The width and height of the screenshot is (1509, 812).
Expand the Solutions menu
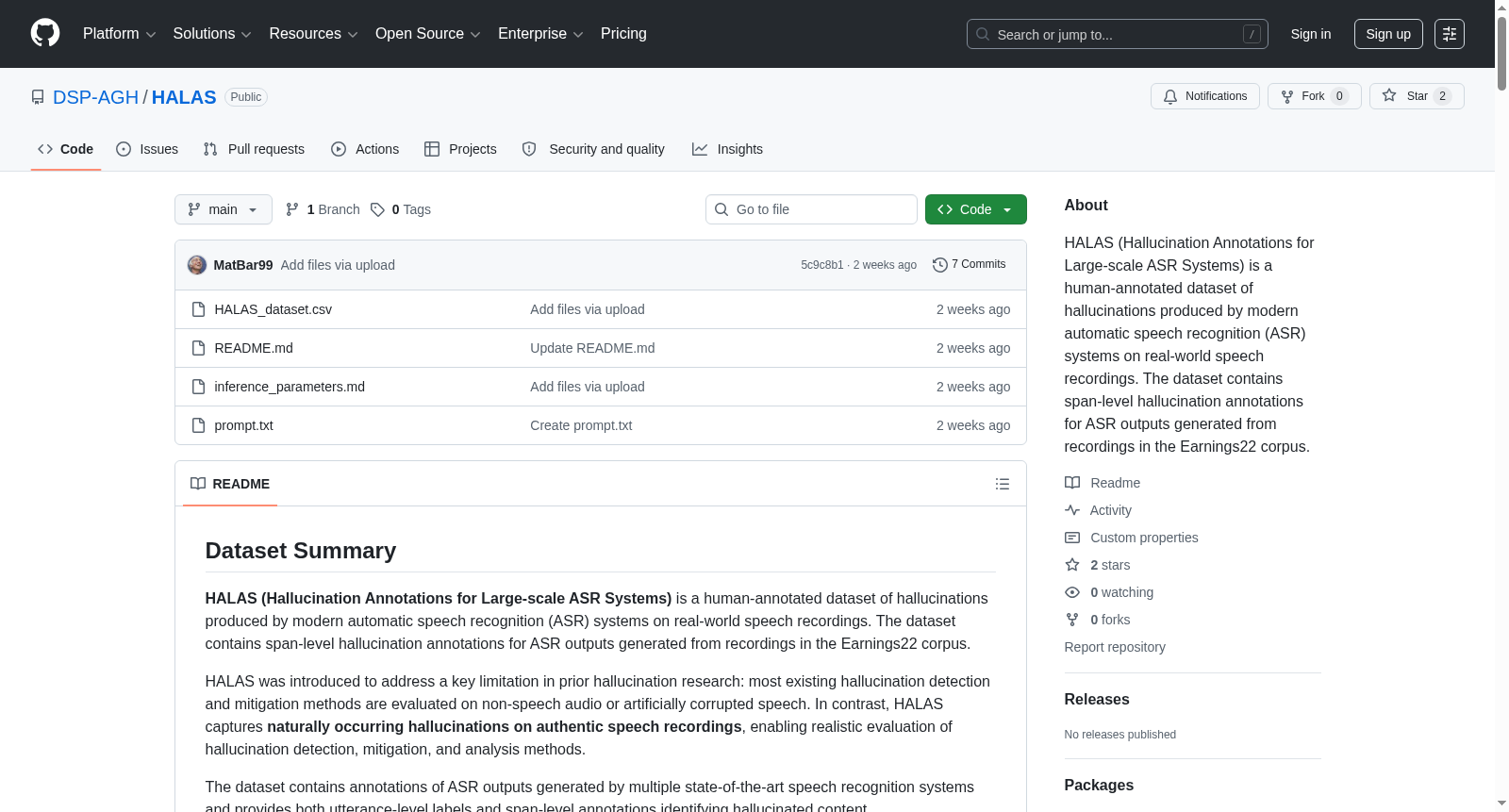(212, 34)
